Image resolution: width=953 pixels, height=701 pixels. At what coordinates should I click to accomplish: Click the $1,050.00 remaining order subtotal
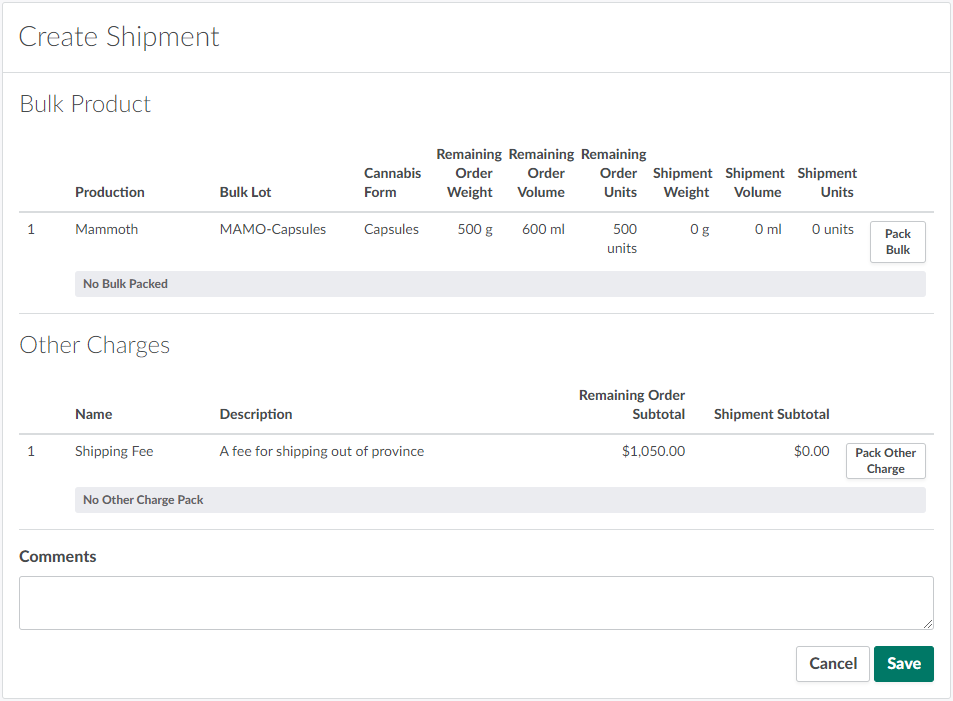coord(653,451)
